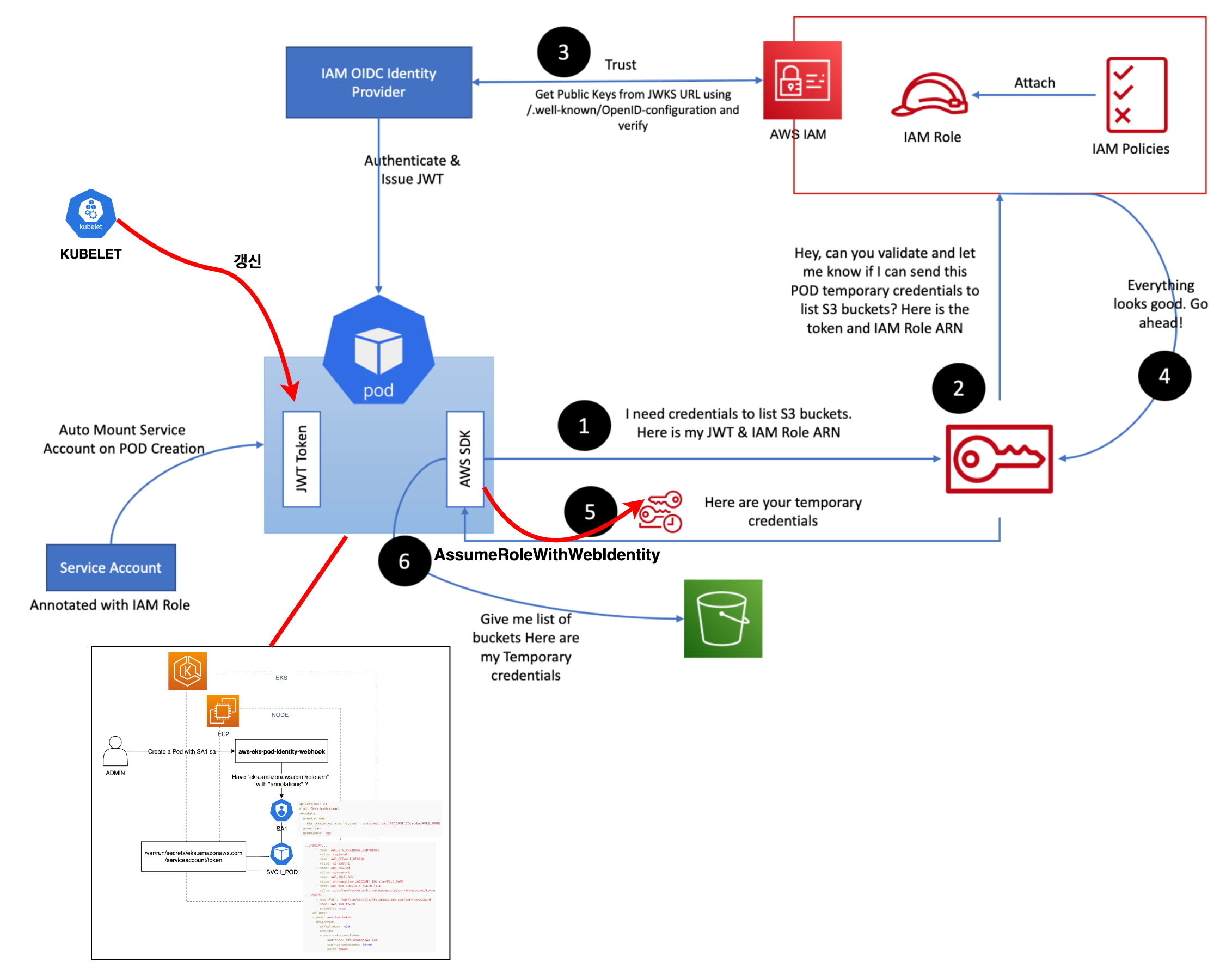1226x980 pixels.
Task: Click "Auto Mount Service Account on POD Creation" text
Action: coord(124,438)
